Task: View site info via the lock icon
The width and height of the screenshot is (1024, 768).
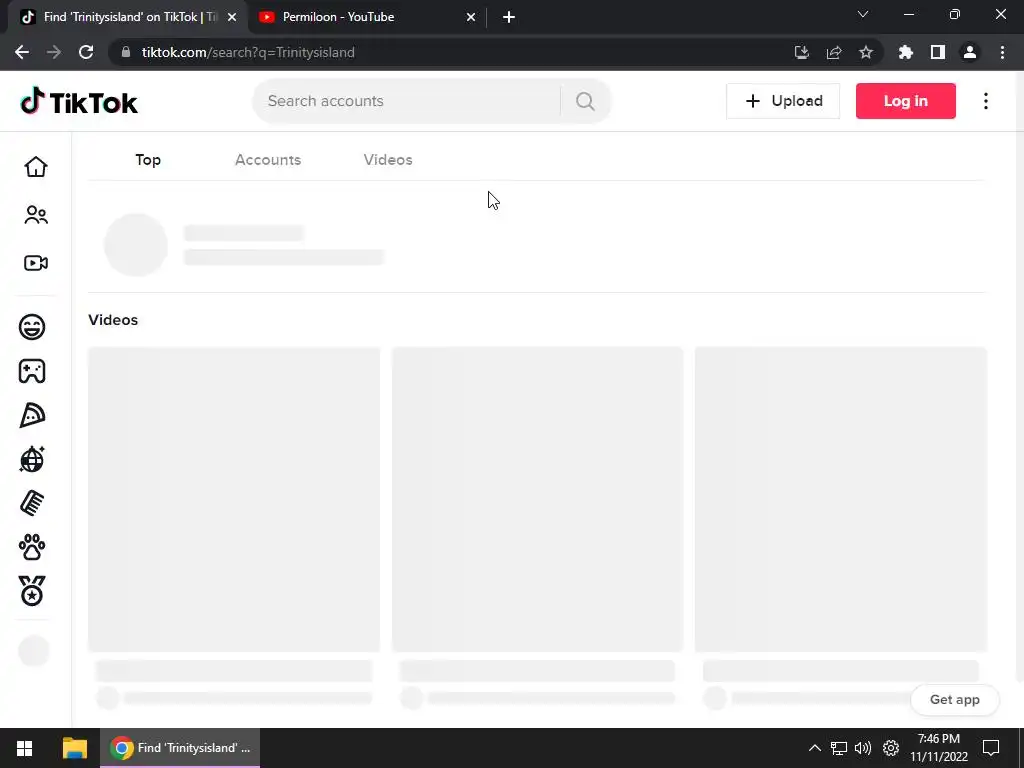Action: (x=126, y=52)
